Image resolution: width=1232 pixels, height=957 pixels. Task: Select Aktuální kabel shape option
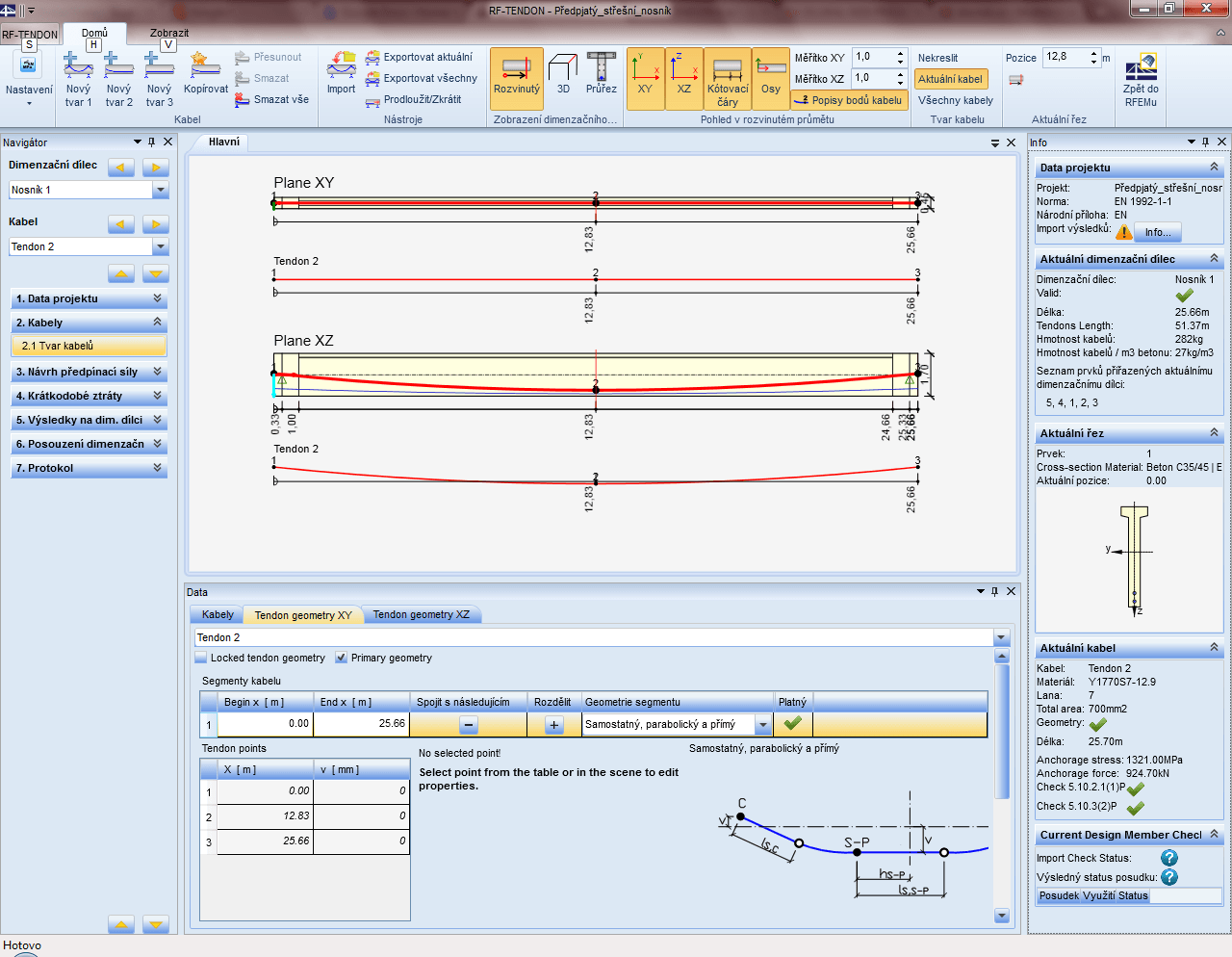click(951, 79)
